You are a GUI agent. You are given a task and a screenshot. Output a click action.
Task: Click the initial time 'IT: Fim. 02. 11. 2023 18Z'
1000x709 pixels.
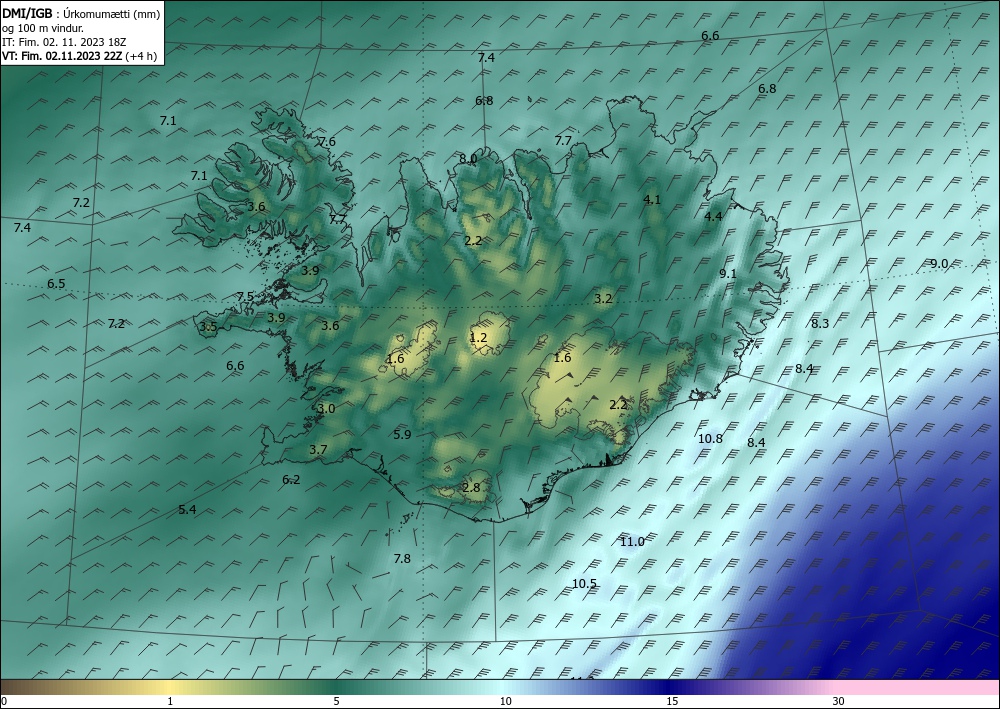pyautogui.click(x=64, y=42)
